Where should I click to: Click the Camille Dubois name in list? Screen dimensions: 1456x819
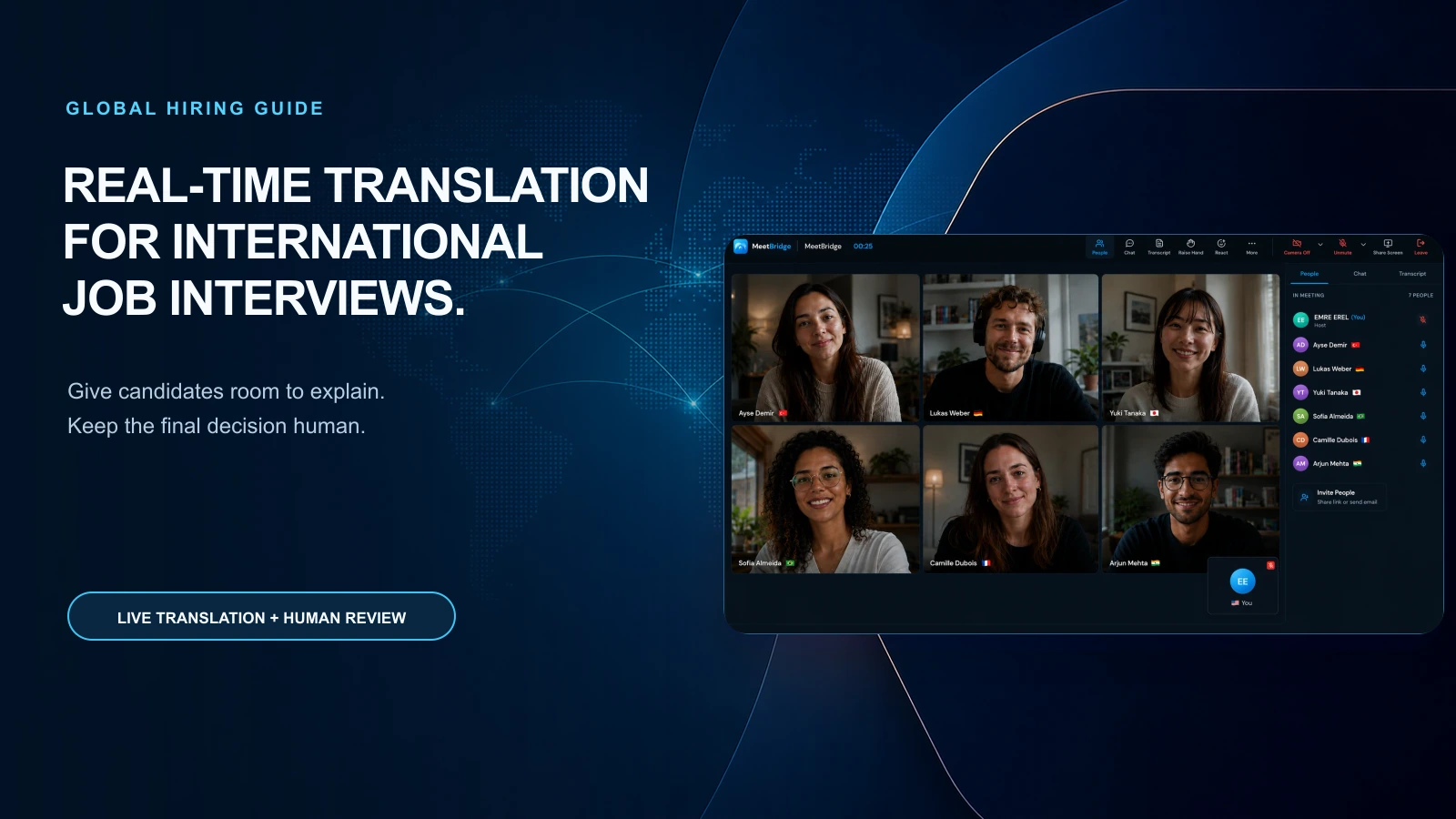(x=1335, y=440)
